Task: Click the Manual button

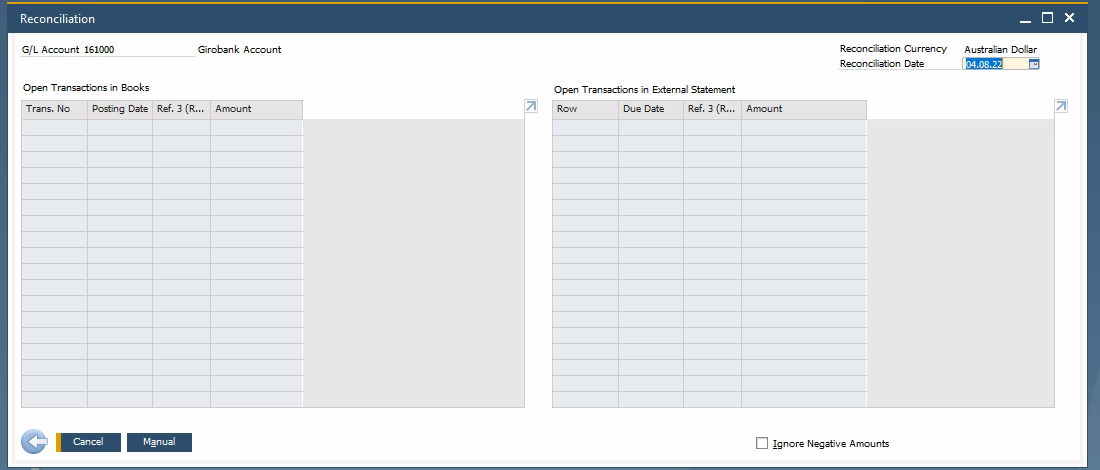Action: point(159,442)
